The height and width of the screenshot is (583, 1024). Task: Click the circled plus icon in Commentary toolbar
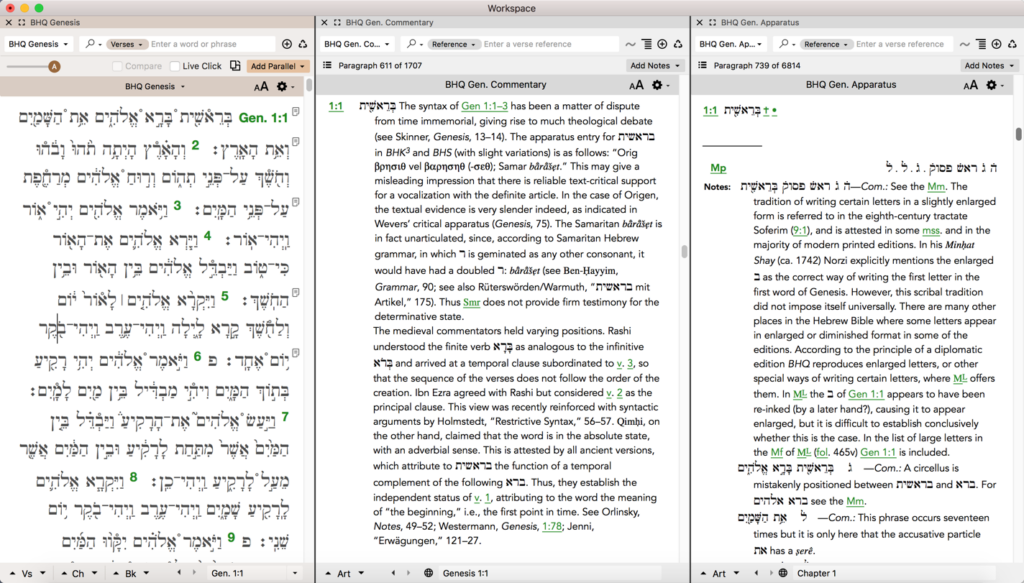click(664, 43)
